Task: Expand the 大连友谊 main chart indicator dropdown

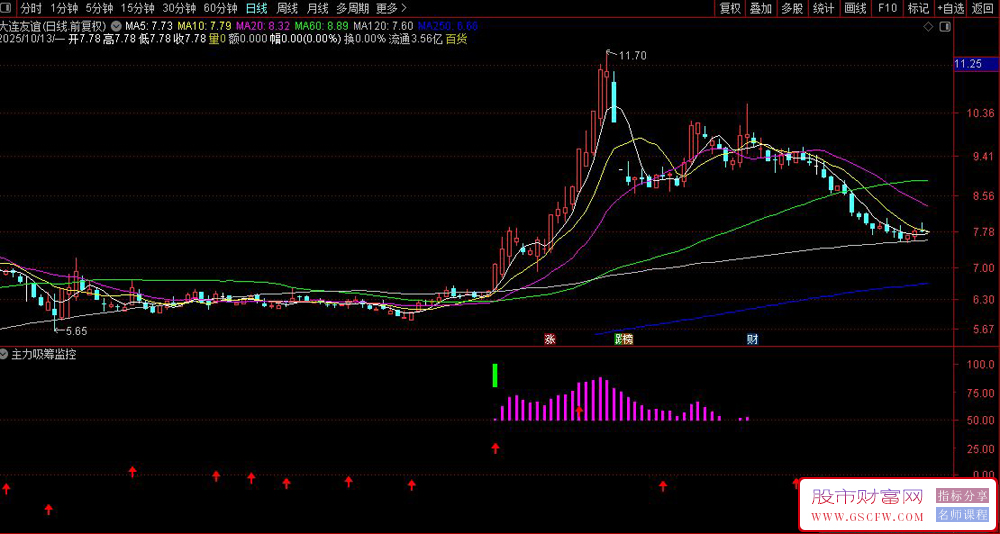Action: (117, 26)
